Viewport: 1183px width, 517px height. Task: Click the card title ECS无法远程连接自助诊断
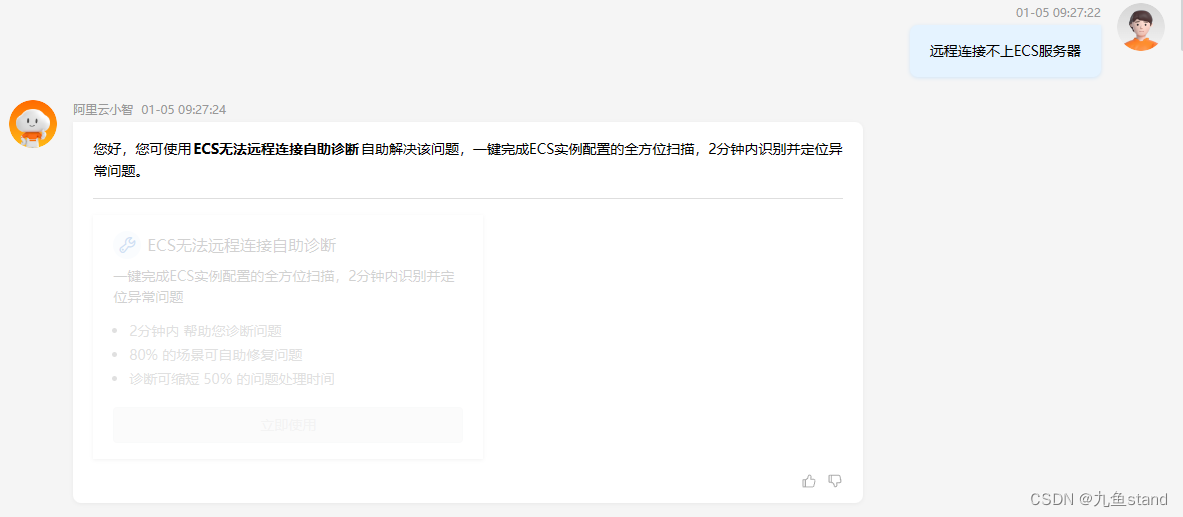click(242, 245)
